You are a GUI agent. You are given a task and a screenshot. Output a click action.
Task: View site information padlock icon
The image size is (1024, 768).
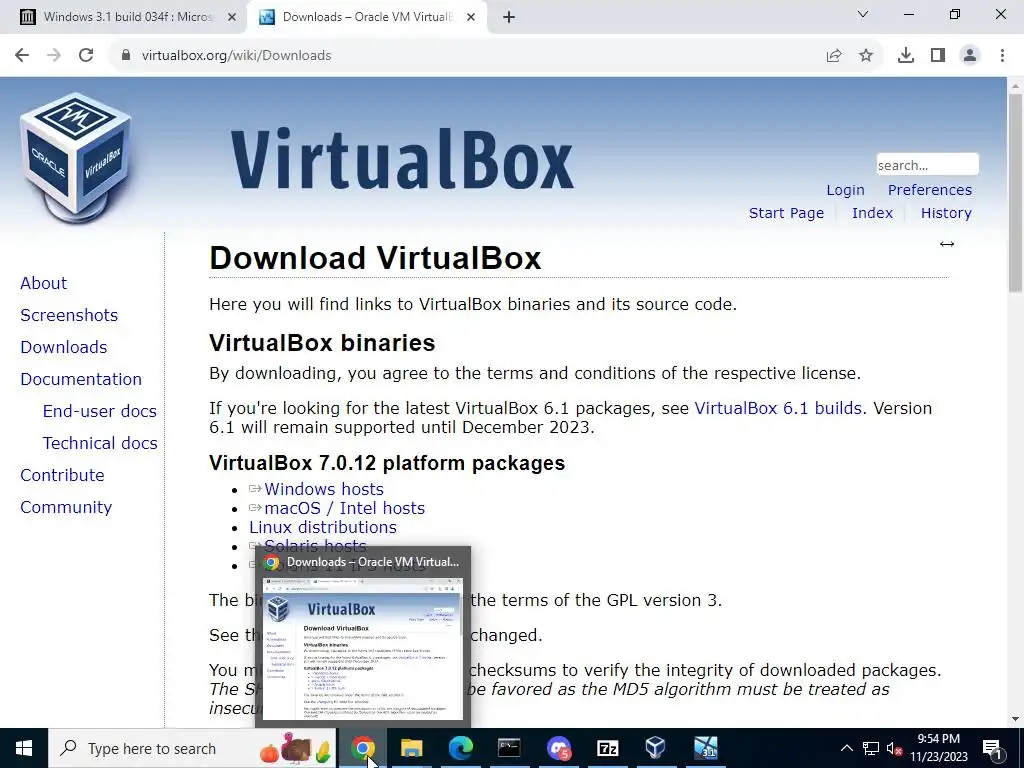(x=125, y=56)
